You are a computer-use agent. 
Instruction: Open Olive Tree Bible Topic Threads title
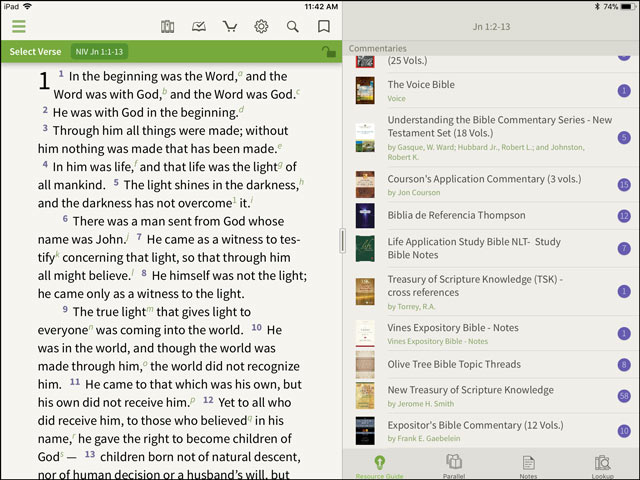454,364
